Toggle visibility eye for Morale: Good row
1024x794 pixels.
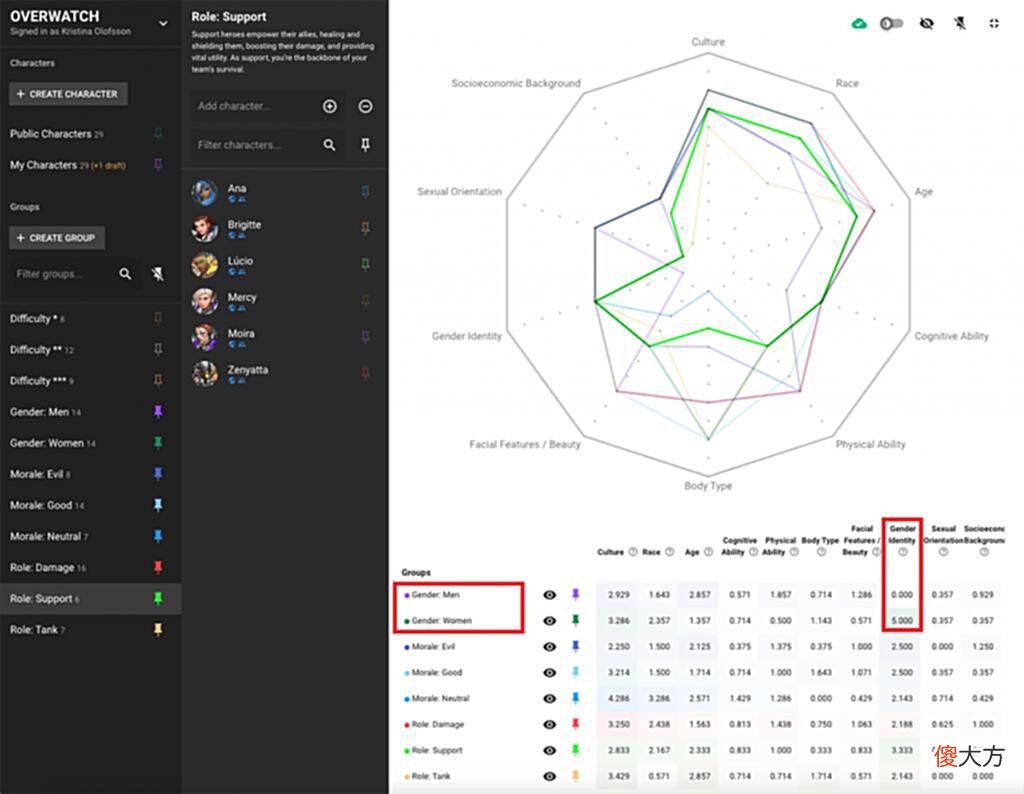point(549,673)
